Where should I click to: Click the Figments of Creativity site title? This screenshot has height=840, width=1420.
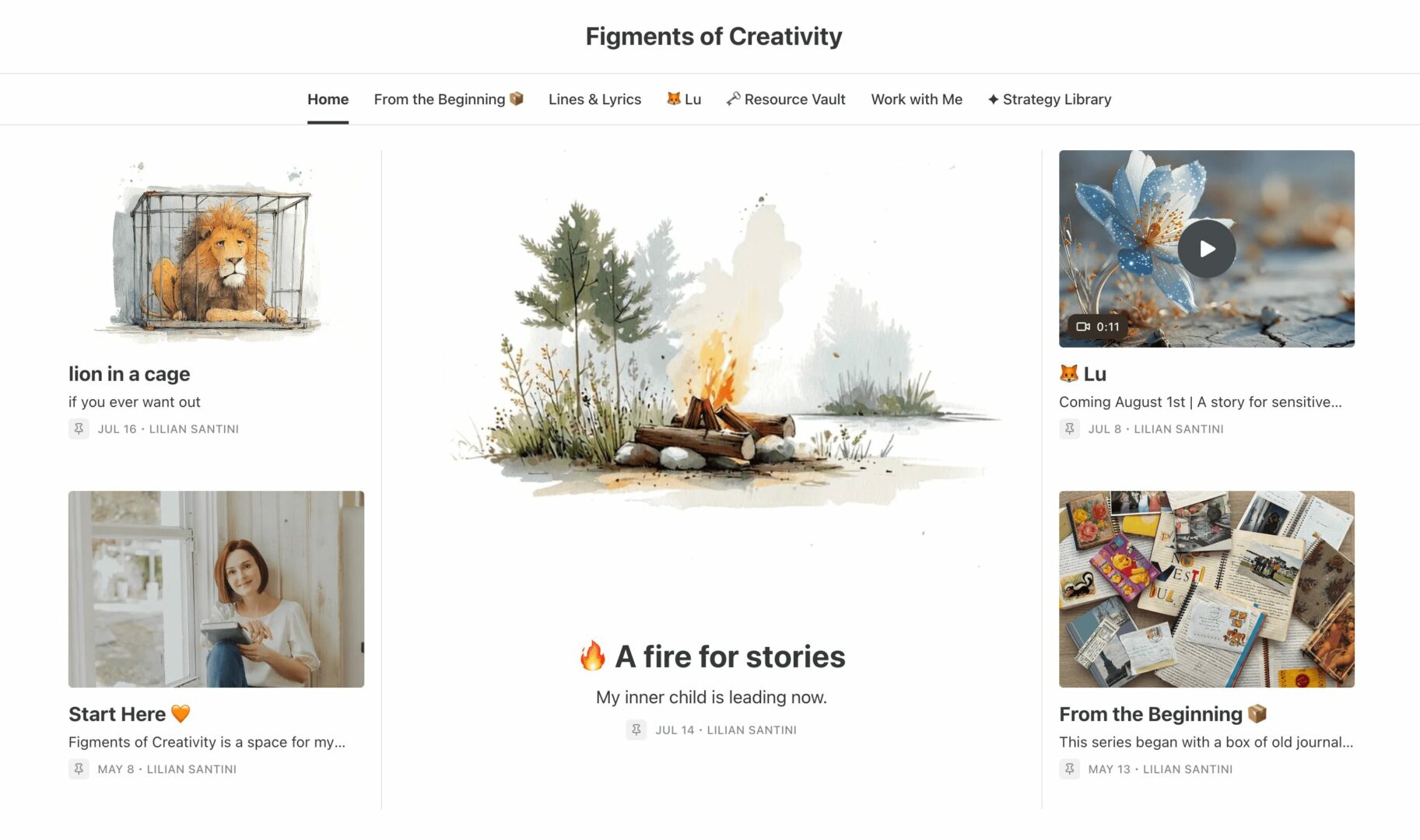[x=714, y=37]
